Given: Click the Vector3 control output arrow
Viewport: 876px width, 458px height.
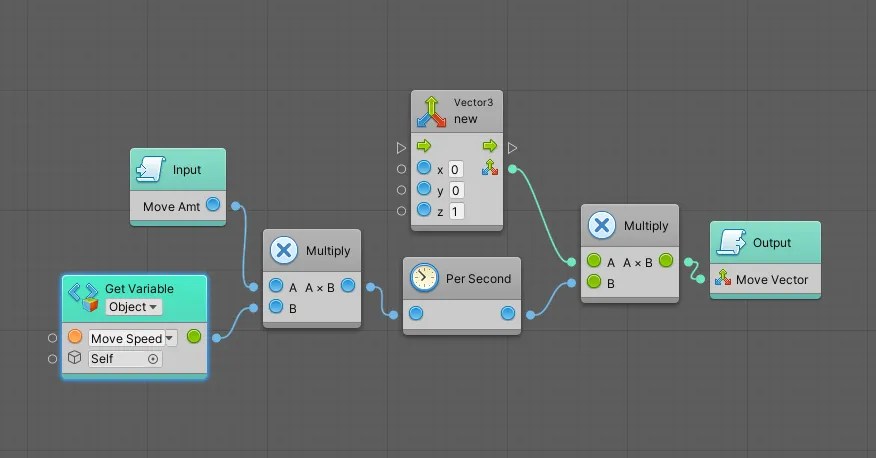Looking at the screenshot, I should [490, 146].
